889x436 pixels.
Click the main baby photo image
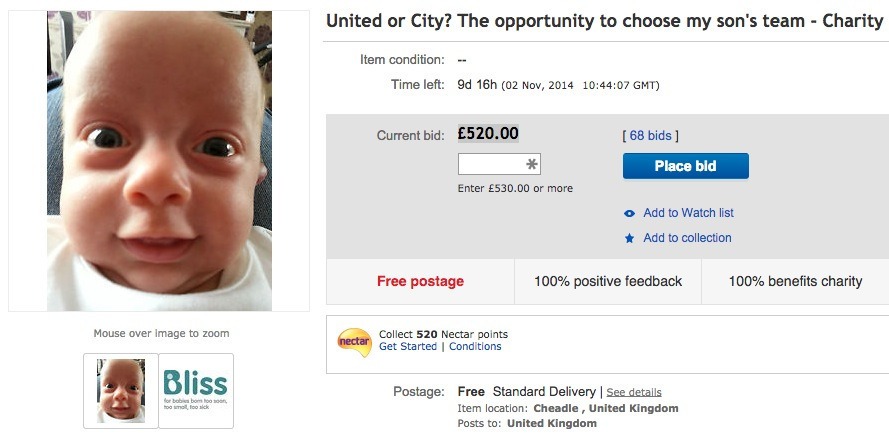(159, 161)
